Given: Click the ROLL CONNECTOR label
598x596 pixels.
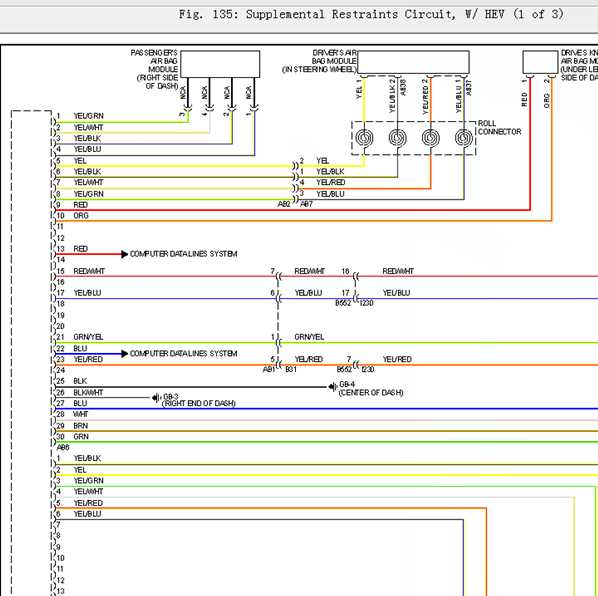Looking at the screenshot, I should tap(500, 128).
